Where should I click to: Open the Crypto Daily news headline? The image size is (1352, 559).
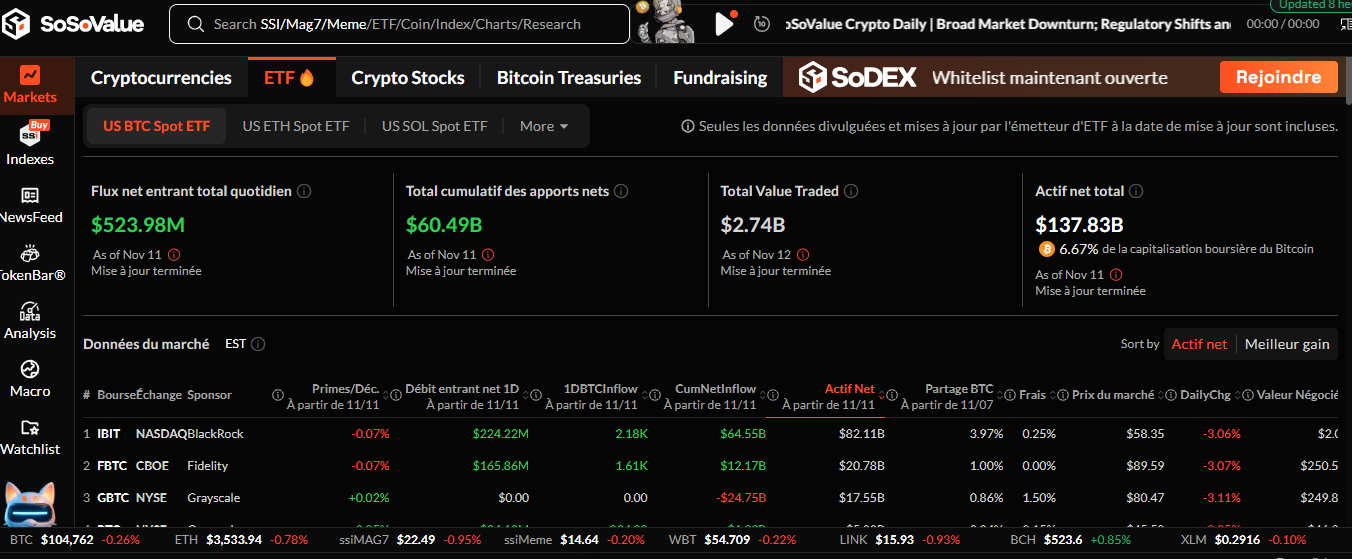click(1008, 24)
